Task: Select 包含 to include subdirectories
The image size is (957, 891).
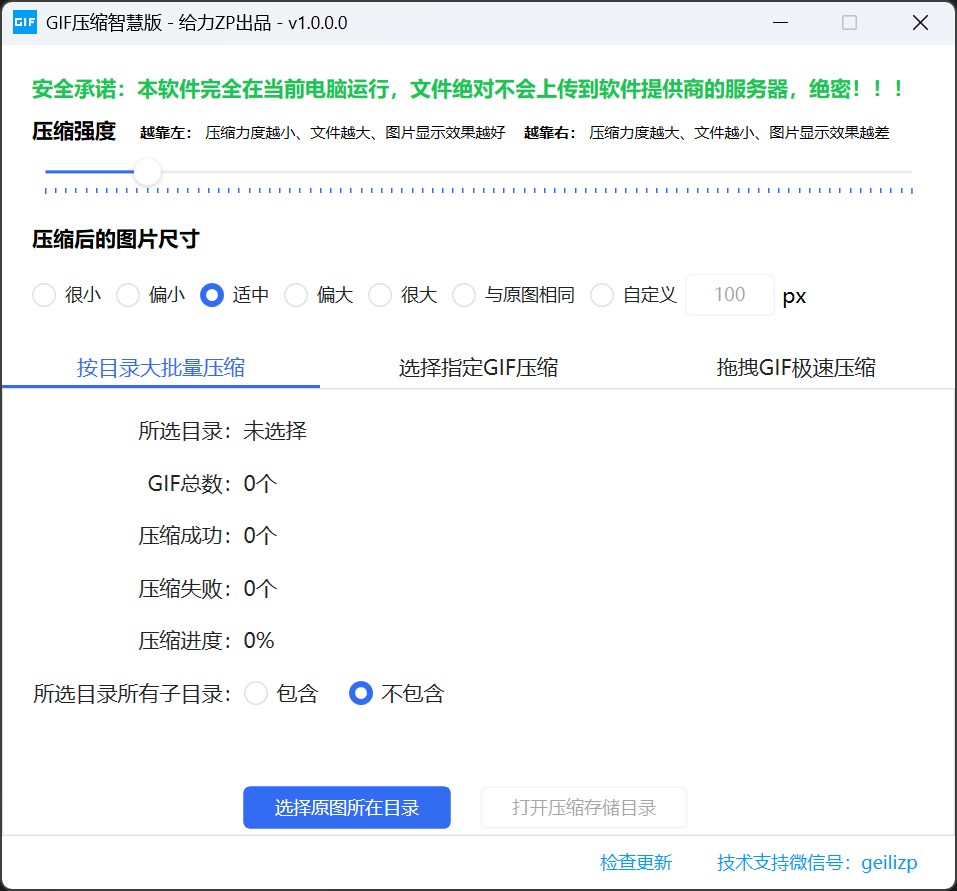Action: pyautogui.click(x=257, y=693)
